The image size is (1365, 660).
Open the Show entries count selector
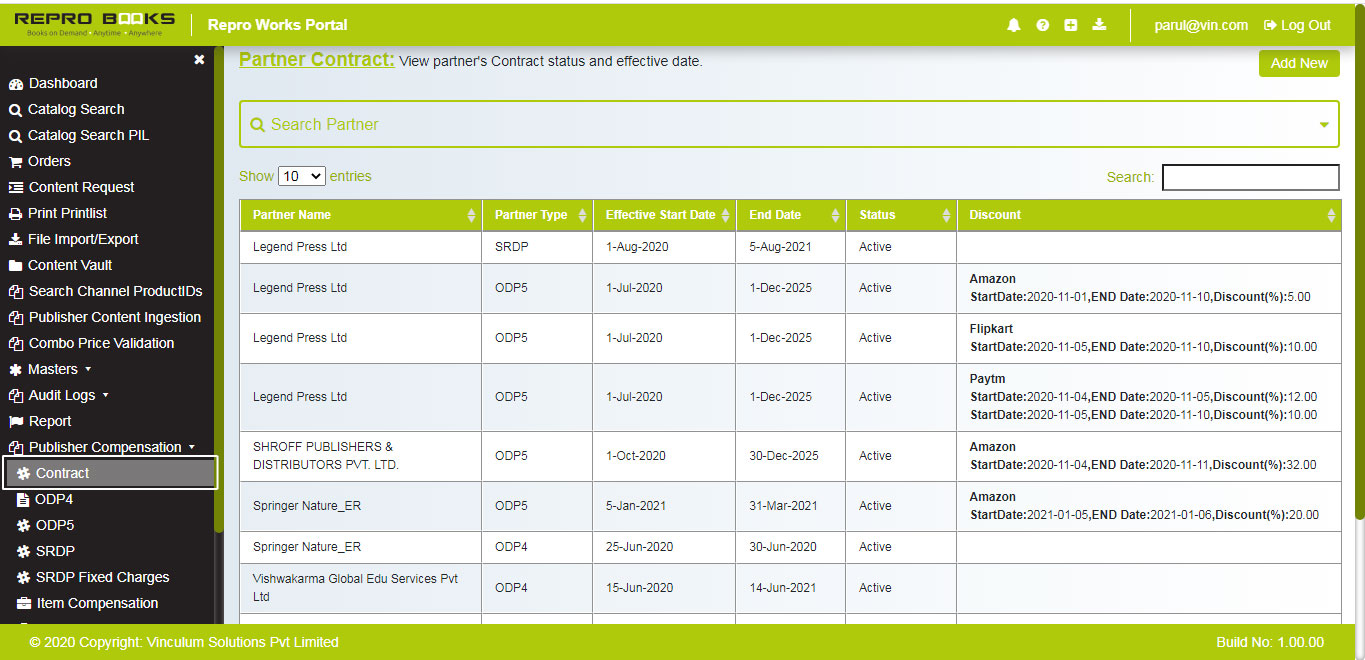[301, 175]
